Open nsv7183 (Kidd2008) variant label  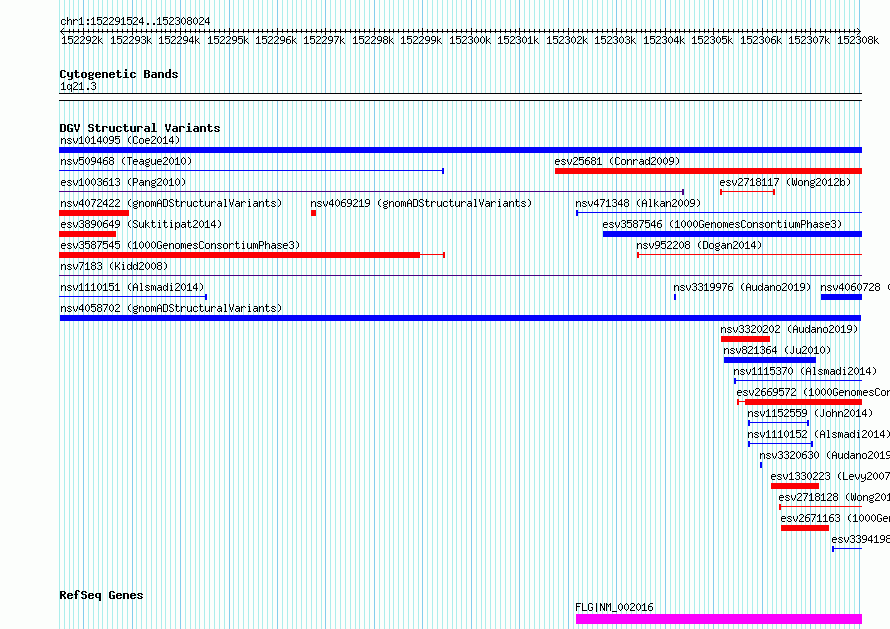(114, 266)
